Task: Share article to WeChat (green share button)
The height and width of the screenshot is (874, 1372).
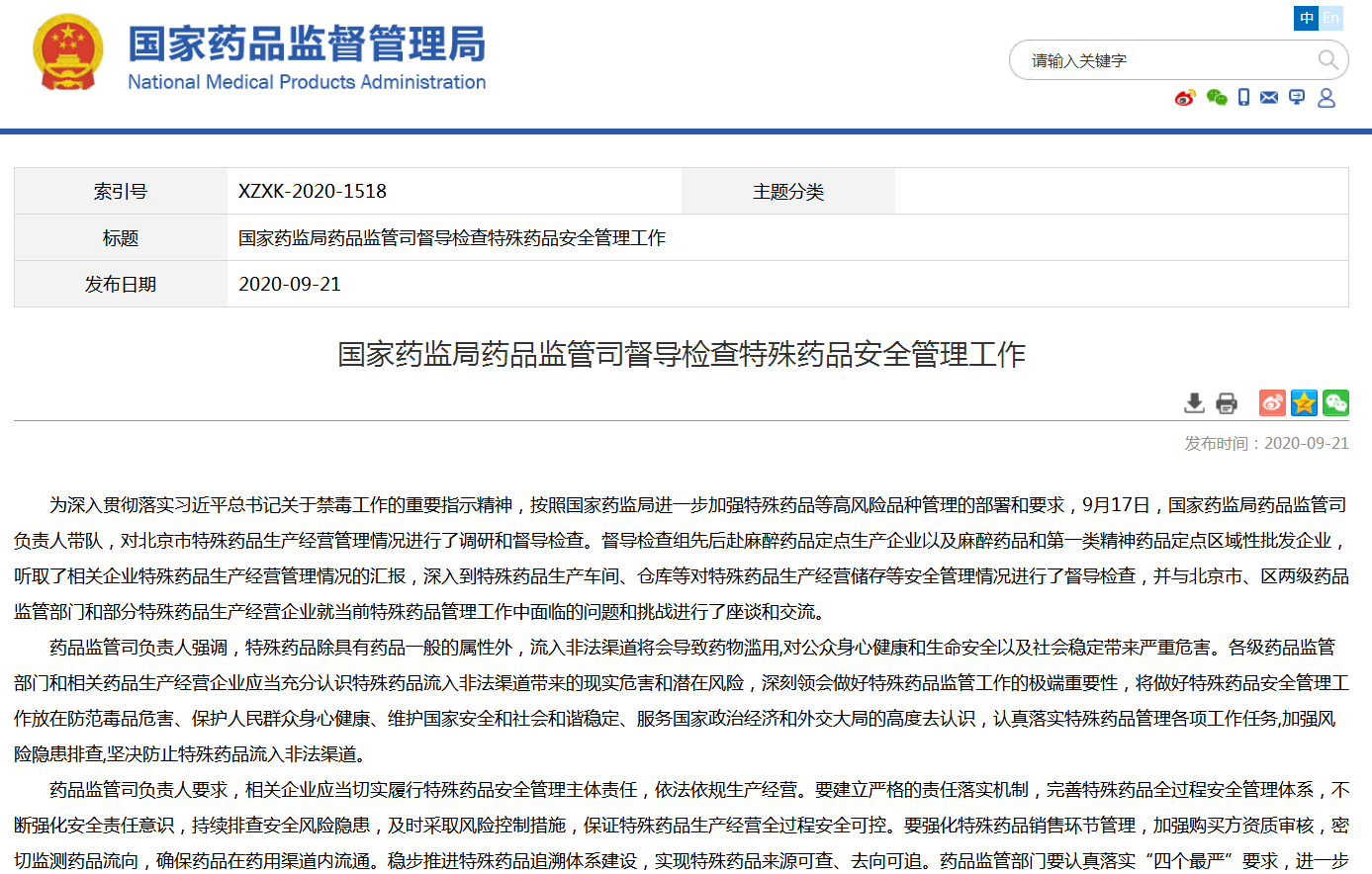Action: [1335, 402]
